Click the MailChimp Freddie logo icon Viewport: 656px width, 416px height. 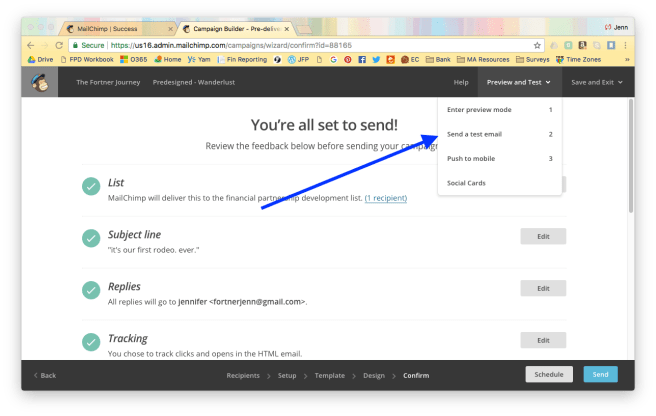40,82
